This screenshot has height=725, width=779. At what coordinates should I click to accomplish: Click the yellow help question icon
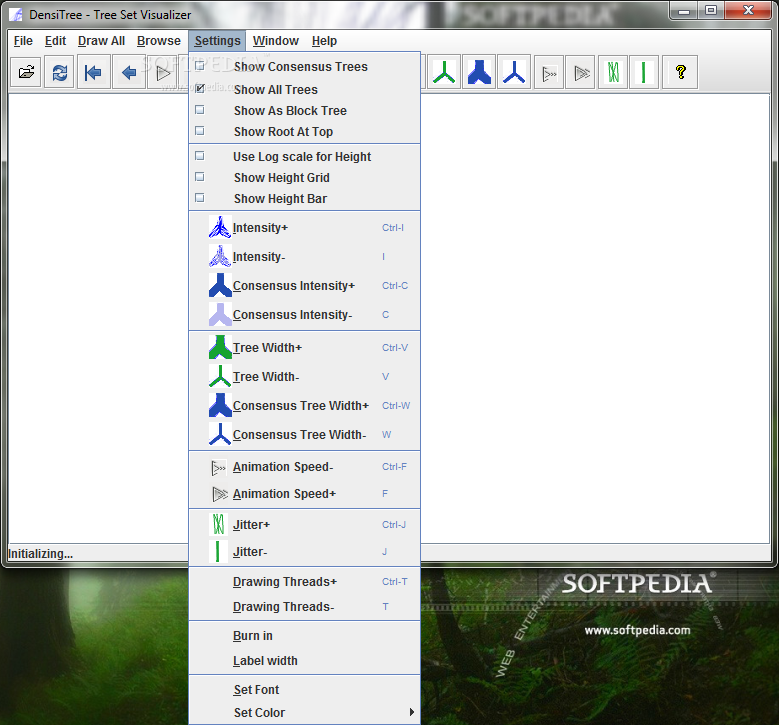[x=681, y=73]
